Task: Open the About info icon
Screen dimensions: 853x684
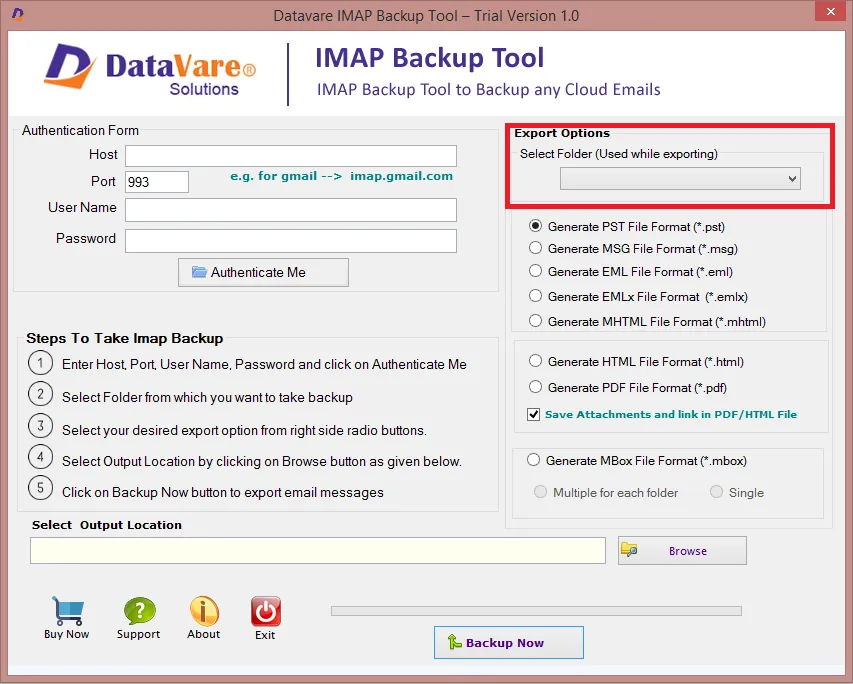Action: [204, 611]
